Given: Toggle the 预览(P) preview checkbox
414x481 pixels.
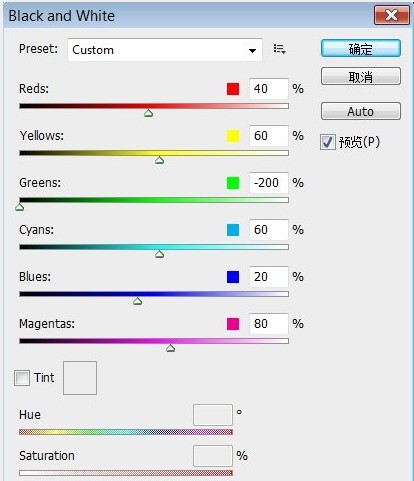Looking at the screenshot, I should (328, 142).
